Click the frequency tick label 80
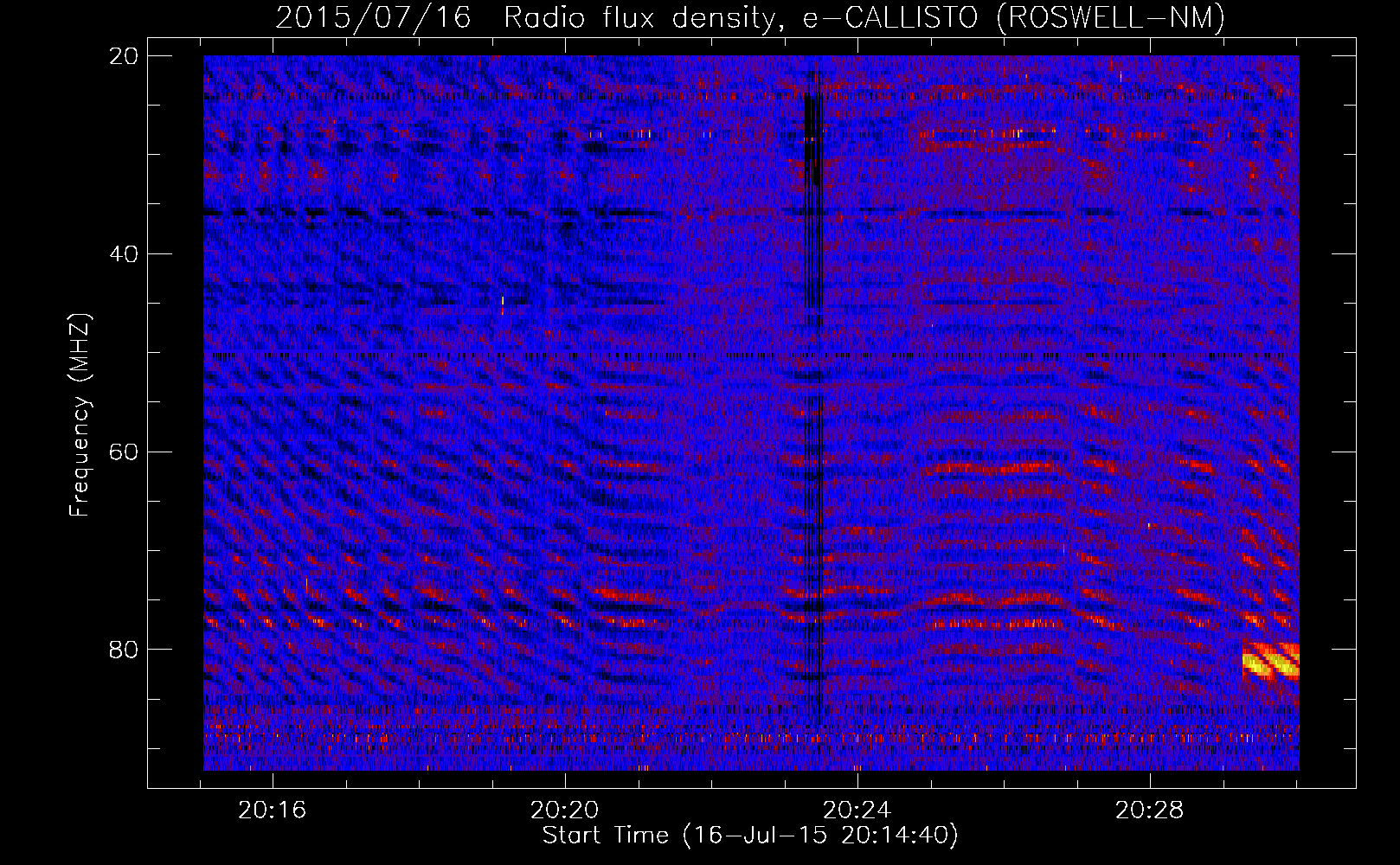The image size is (1400, 865). pyautogui.click(x=124, y=650)
